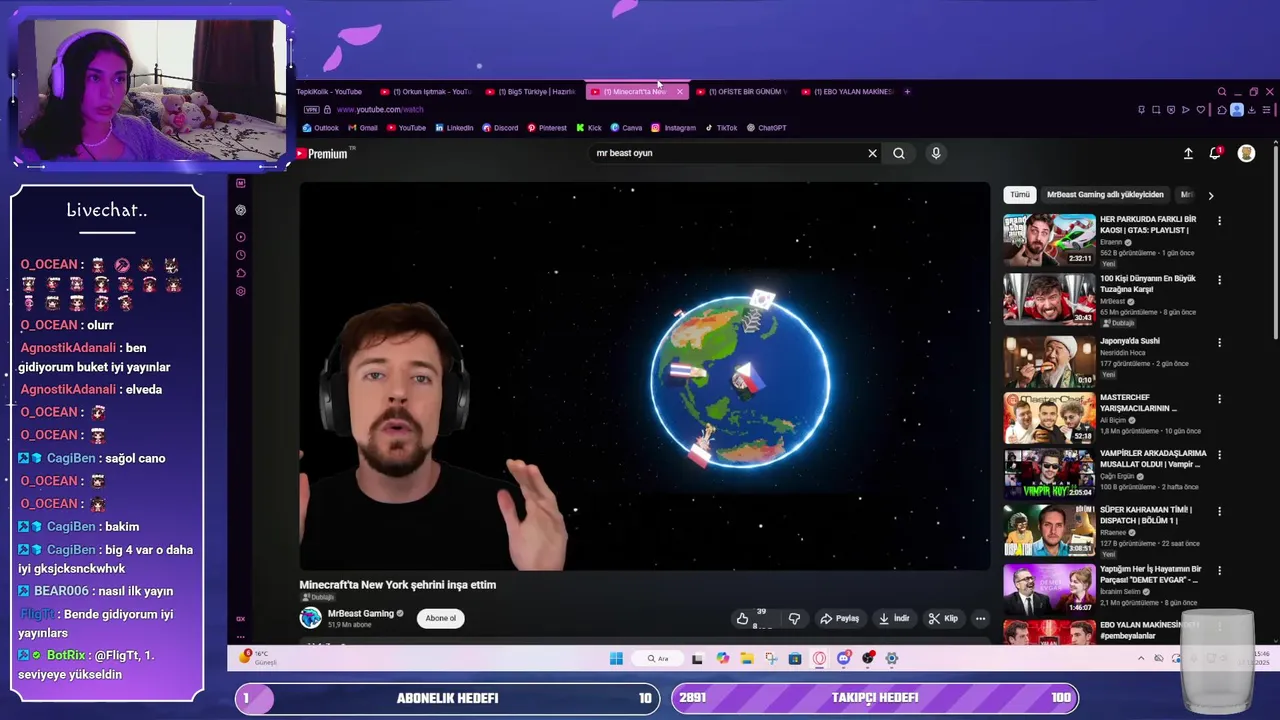The height and width of the screenshot is (720, 1280).
Task: Switch to Orkun Işıtmak YouTube tab
Action: 428,92
